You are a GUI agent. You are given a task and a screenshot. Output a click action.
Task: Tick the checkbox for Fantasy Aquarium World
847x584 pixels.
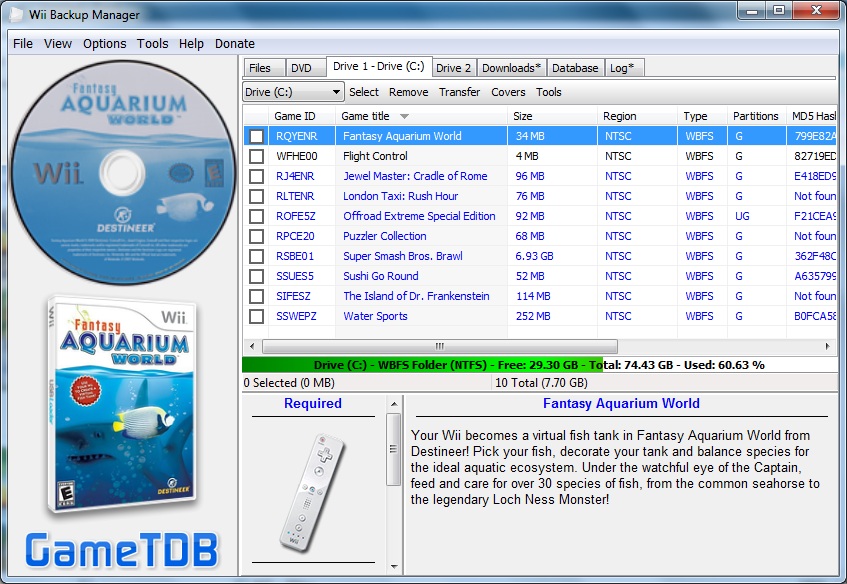[x=256, y=136]
